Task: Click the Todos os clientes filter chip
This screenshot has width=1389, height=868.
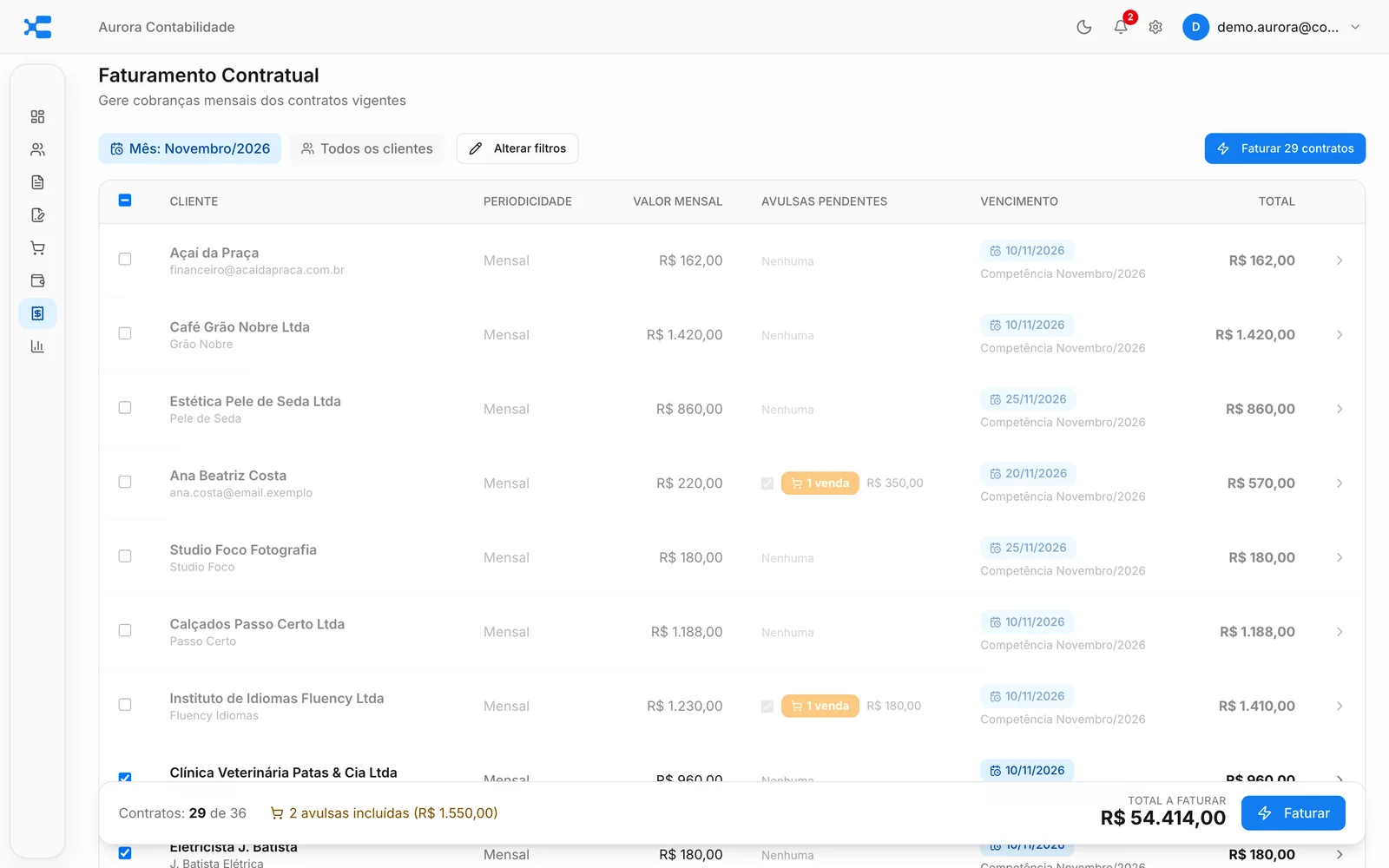Action: pyautogui.click(x=367, y=148)
